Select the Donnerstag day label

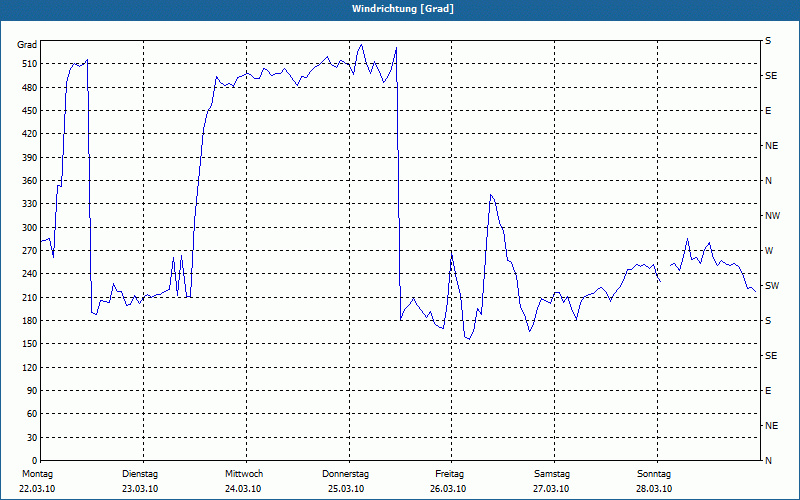point(345,474)
